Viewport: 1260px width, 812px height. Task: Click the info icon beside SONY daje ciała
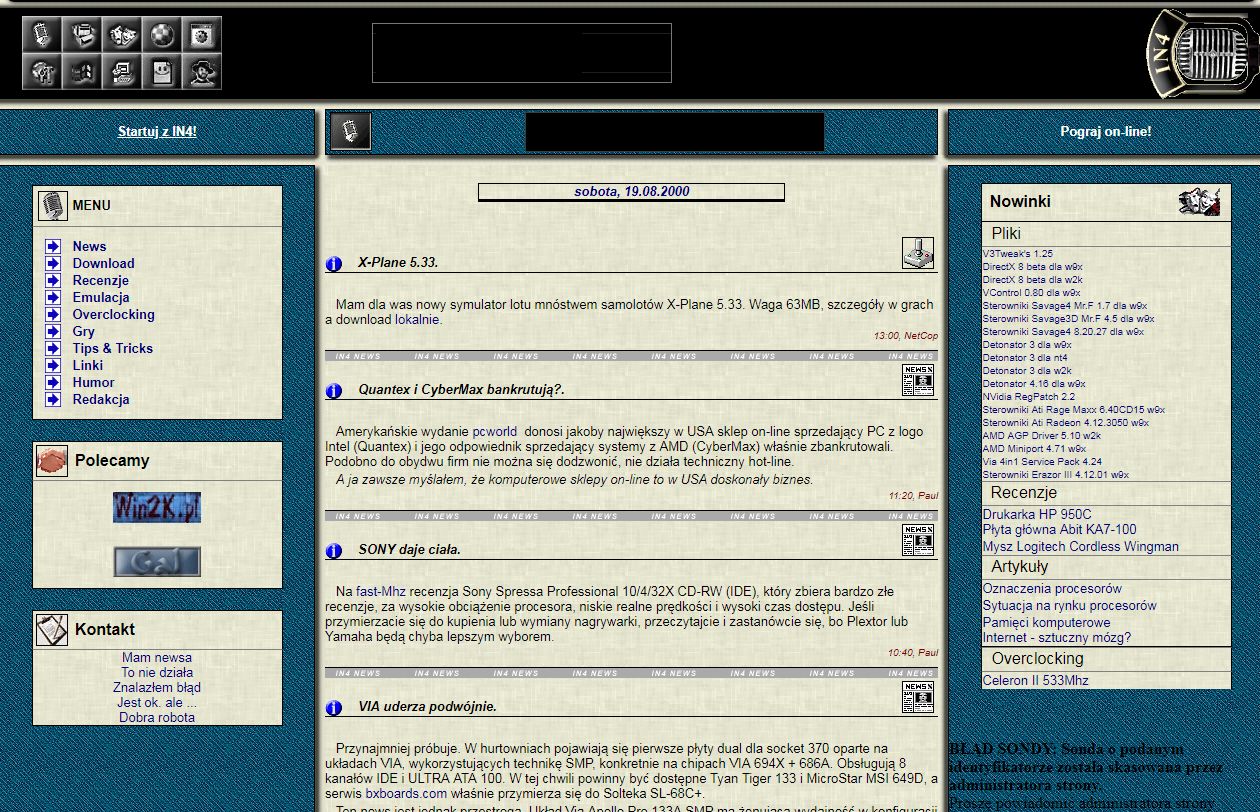[x=334, y=551]
